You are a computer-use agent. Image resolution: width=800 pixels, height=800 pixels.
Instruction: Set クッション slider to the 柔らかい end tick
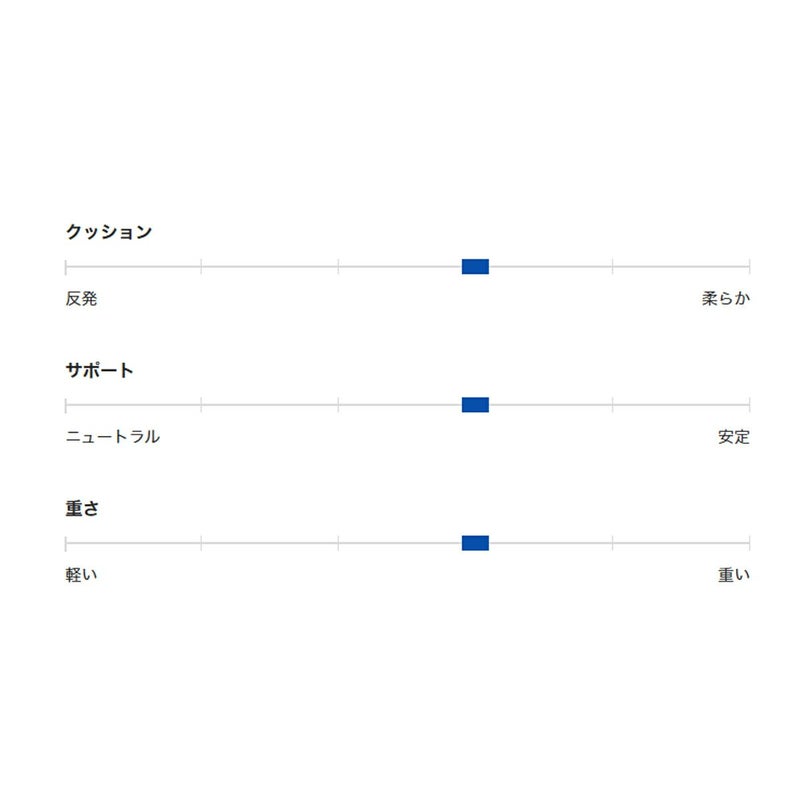[749, 266]
